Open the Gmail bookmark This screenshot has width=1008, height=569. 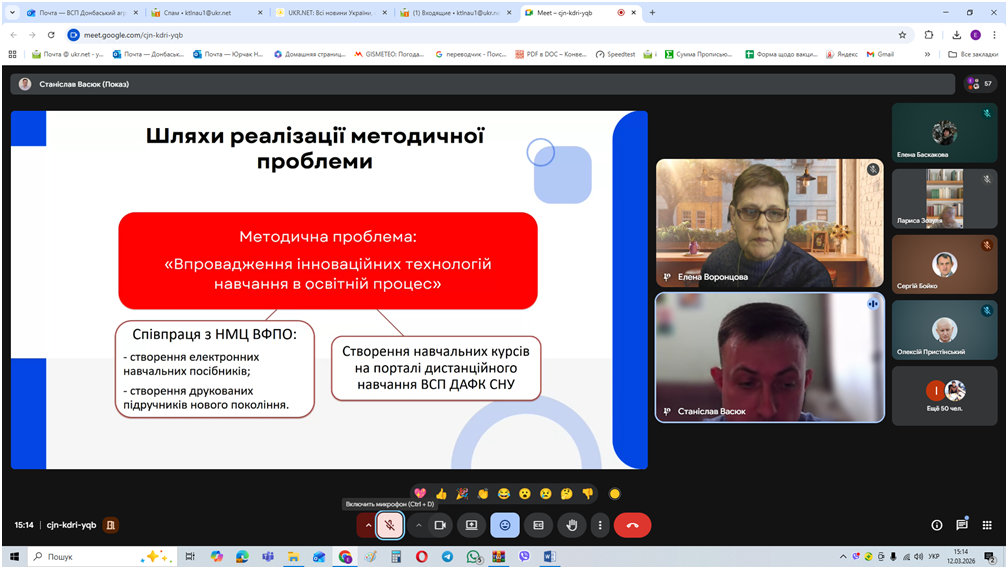[x=880, y=54]
